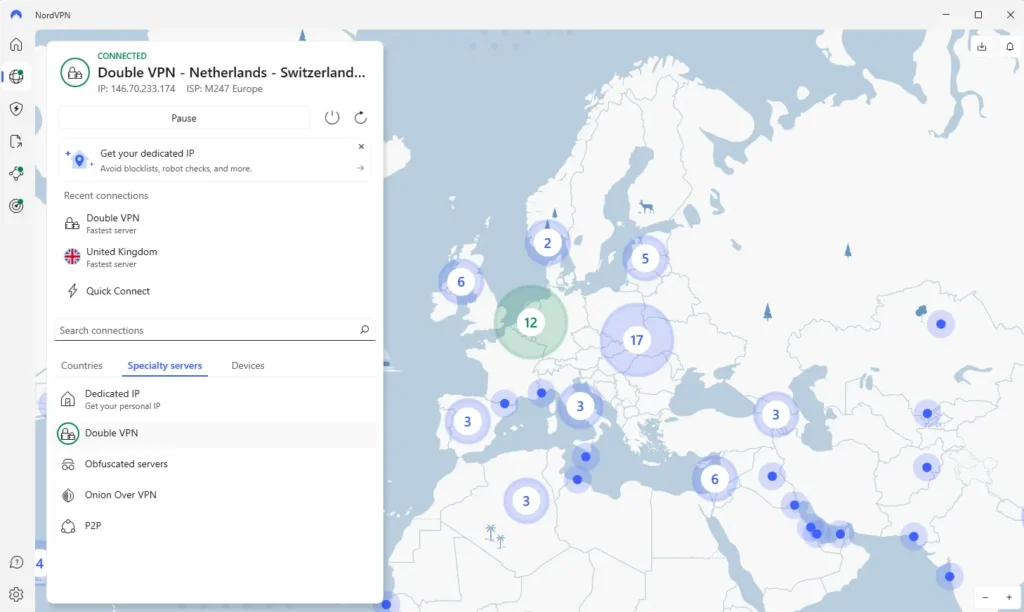Screen dimensions: 1024x612
Task: Click the globe VPN icon in sidebar
Action: (x=16, y=77)
